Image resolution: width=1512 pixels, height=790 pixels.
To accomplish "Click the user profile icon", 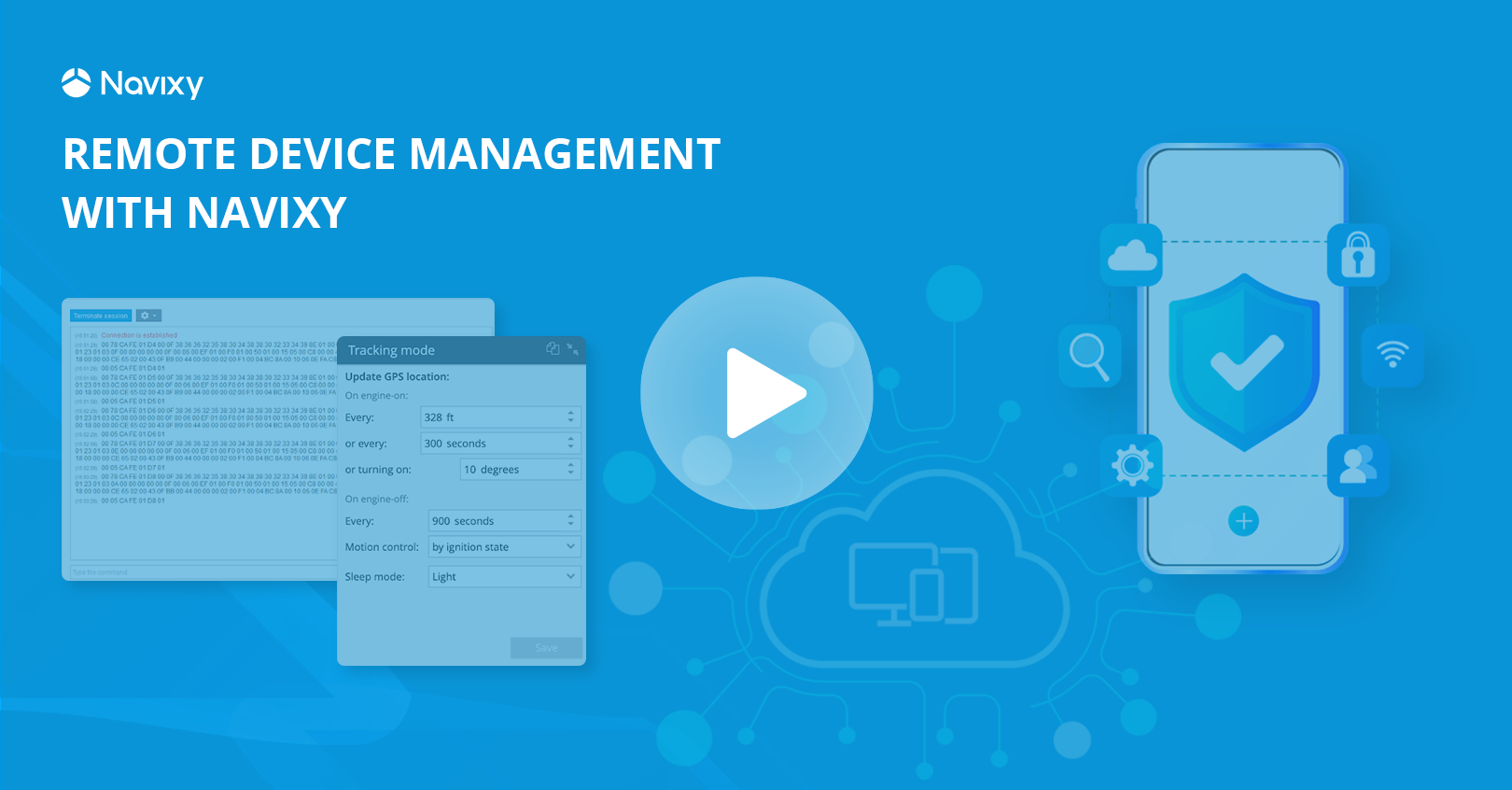I will pos(1358,464).
